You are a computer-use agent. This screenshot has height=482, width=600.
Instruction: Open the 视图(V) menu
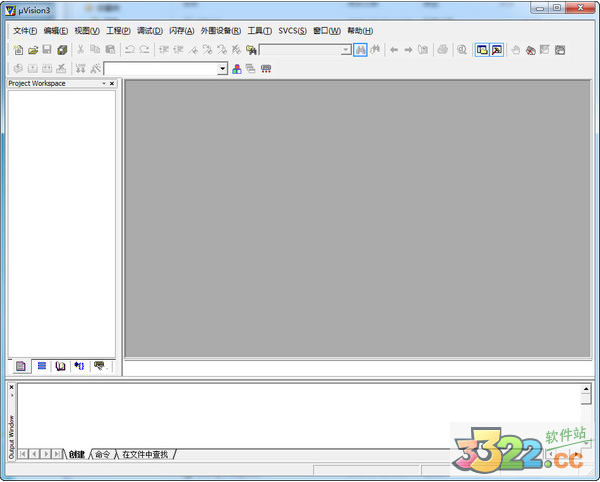pyautogui.click(x=87, y=31)
